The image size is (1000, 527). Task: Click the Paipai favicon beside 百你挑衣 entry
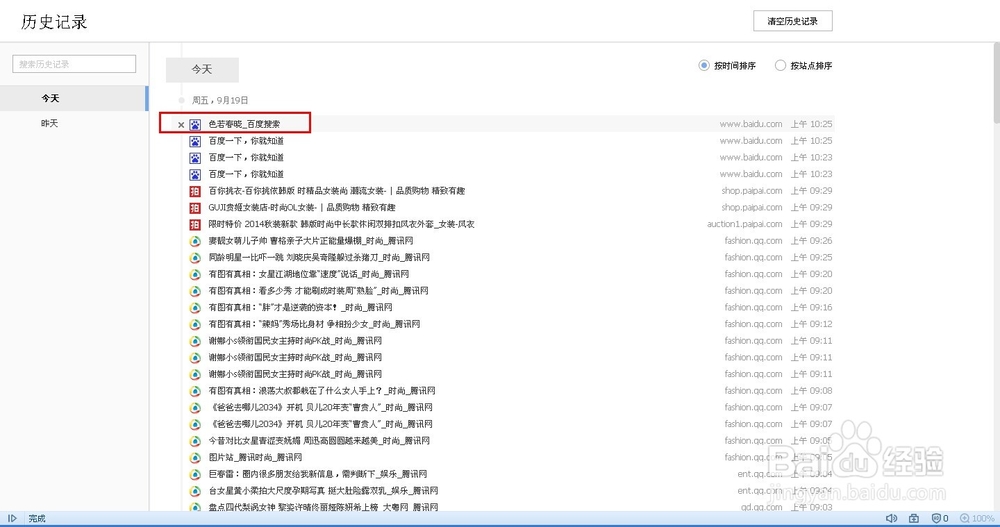pyautogui.click(x=195, y=191)
